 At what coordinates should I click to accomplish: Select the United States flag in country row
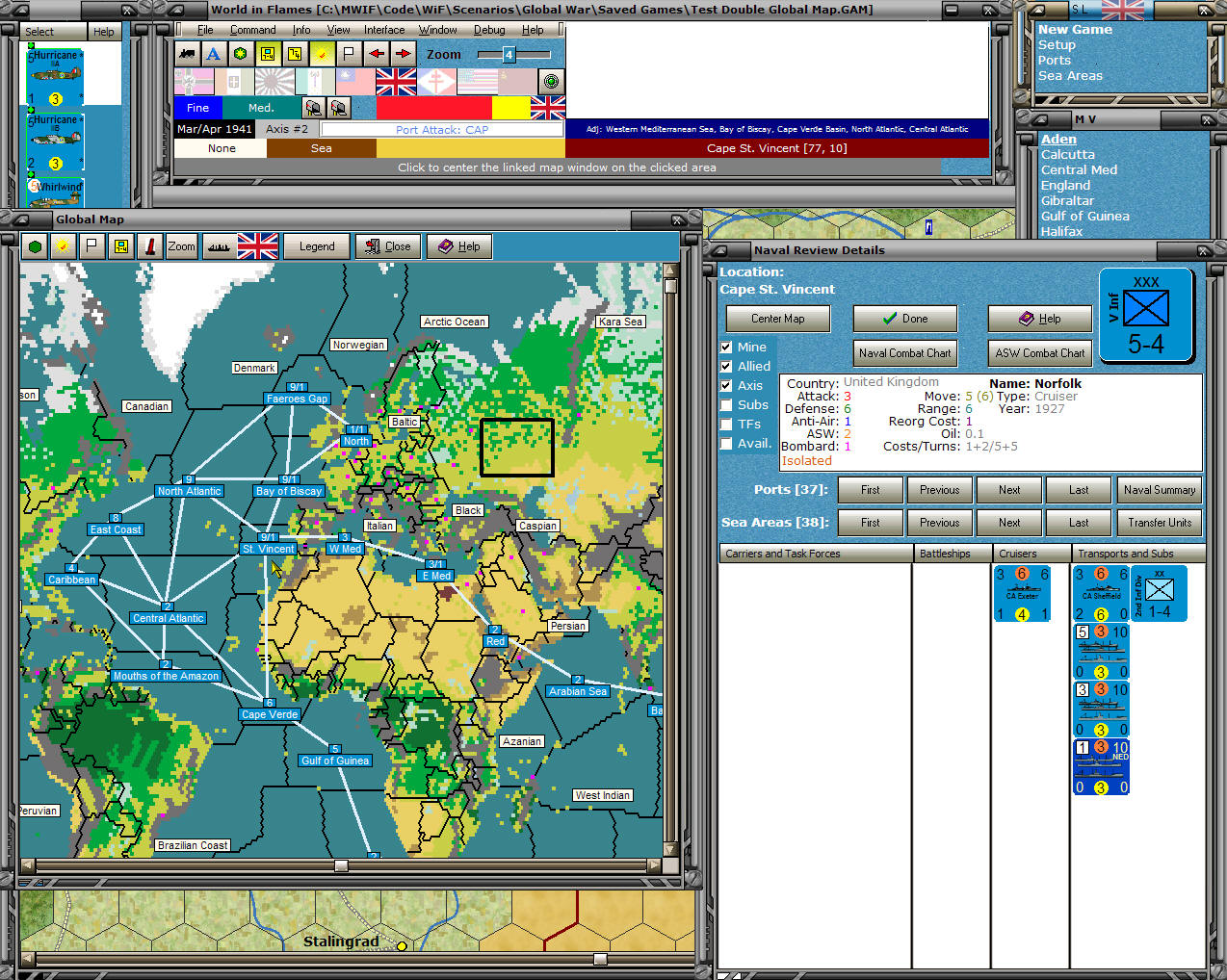477,82
